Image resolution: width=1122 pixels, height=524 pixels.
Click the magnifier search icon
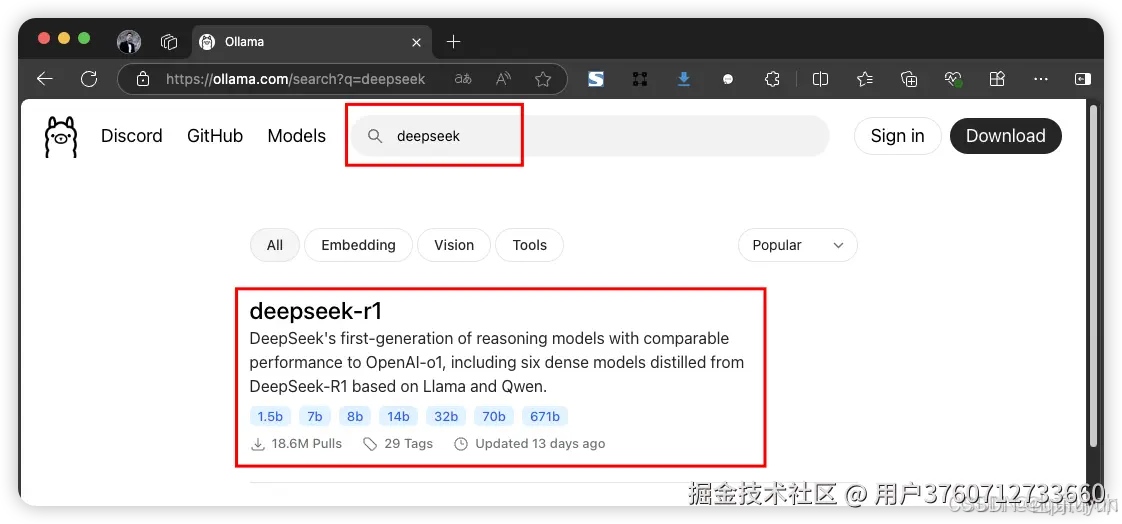[375, 136]
